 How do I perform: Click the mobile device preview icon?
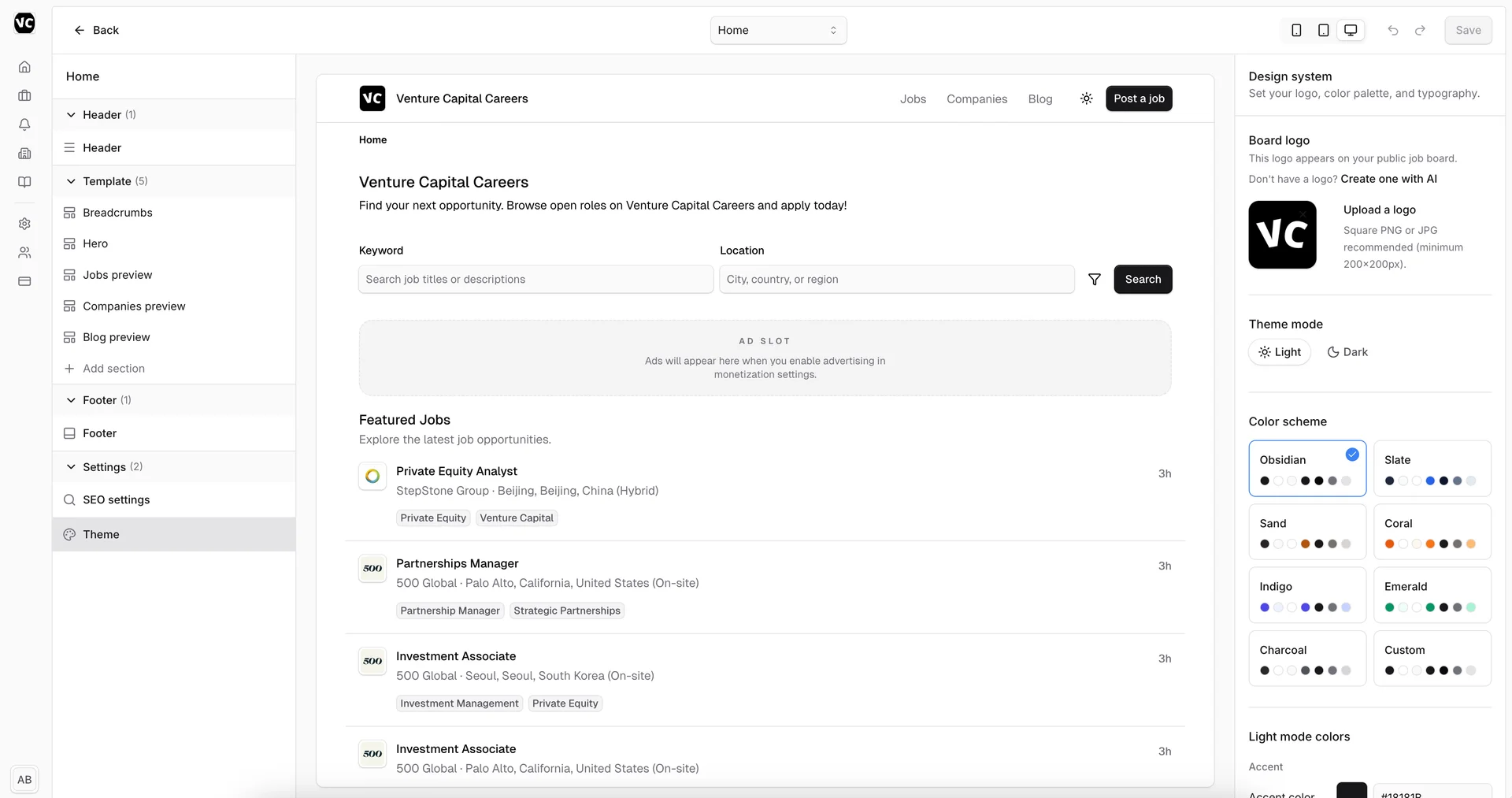(1296, 30)
